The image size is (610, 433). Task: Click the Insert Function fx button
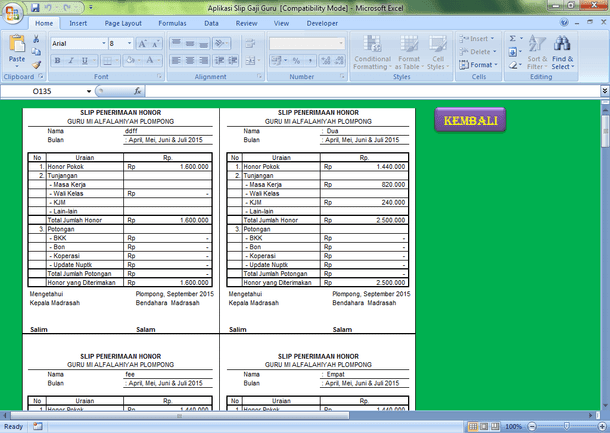137,91
